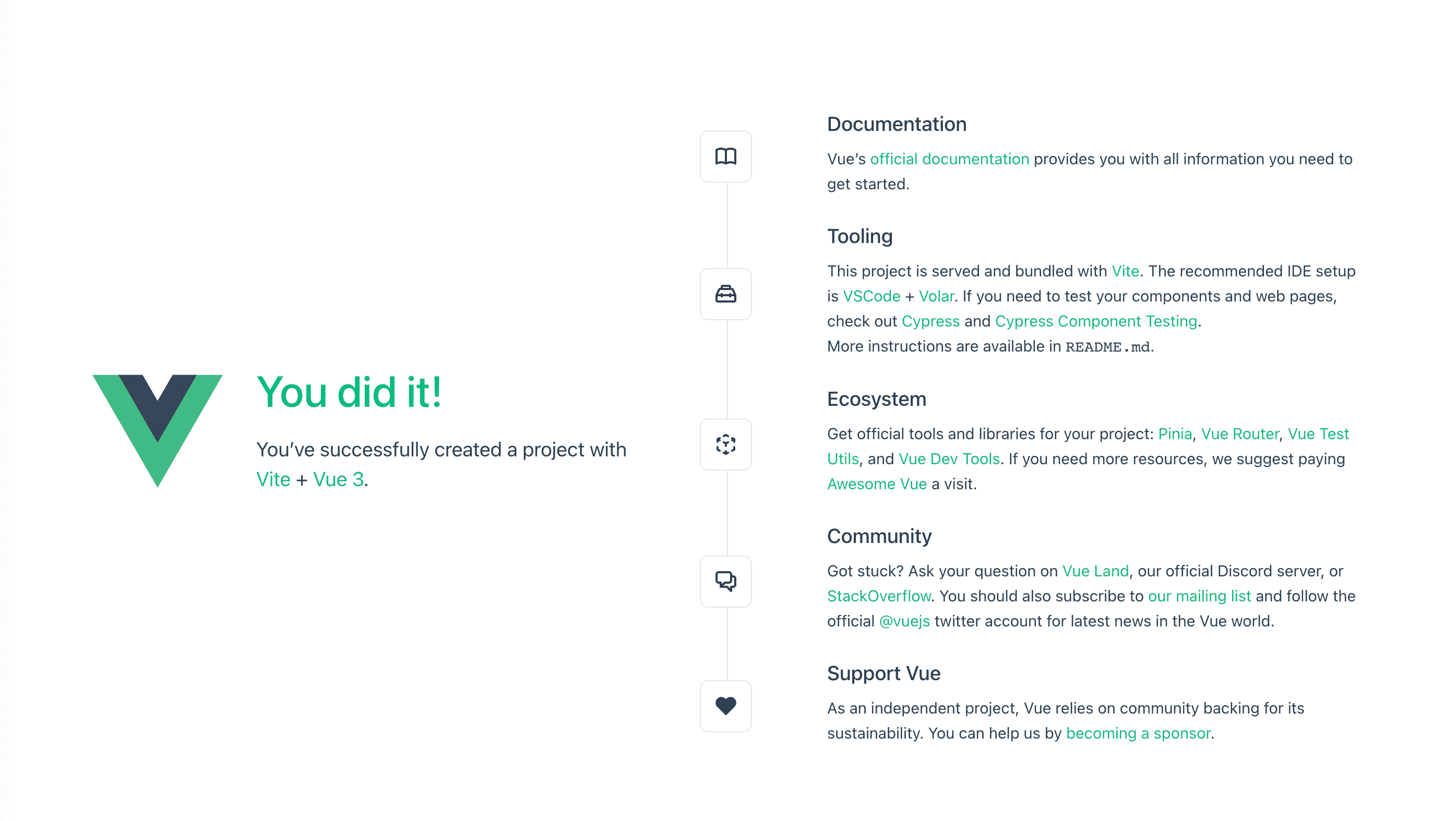Image resolution: width=1456 pixels, height=821 pixels.
Task: Open the VSCode link
Action: click(871, 297)
